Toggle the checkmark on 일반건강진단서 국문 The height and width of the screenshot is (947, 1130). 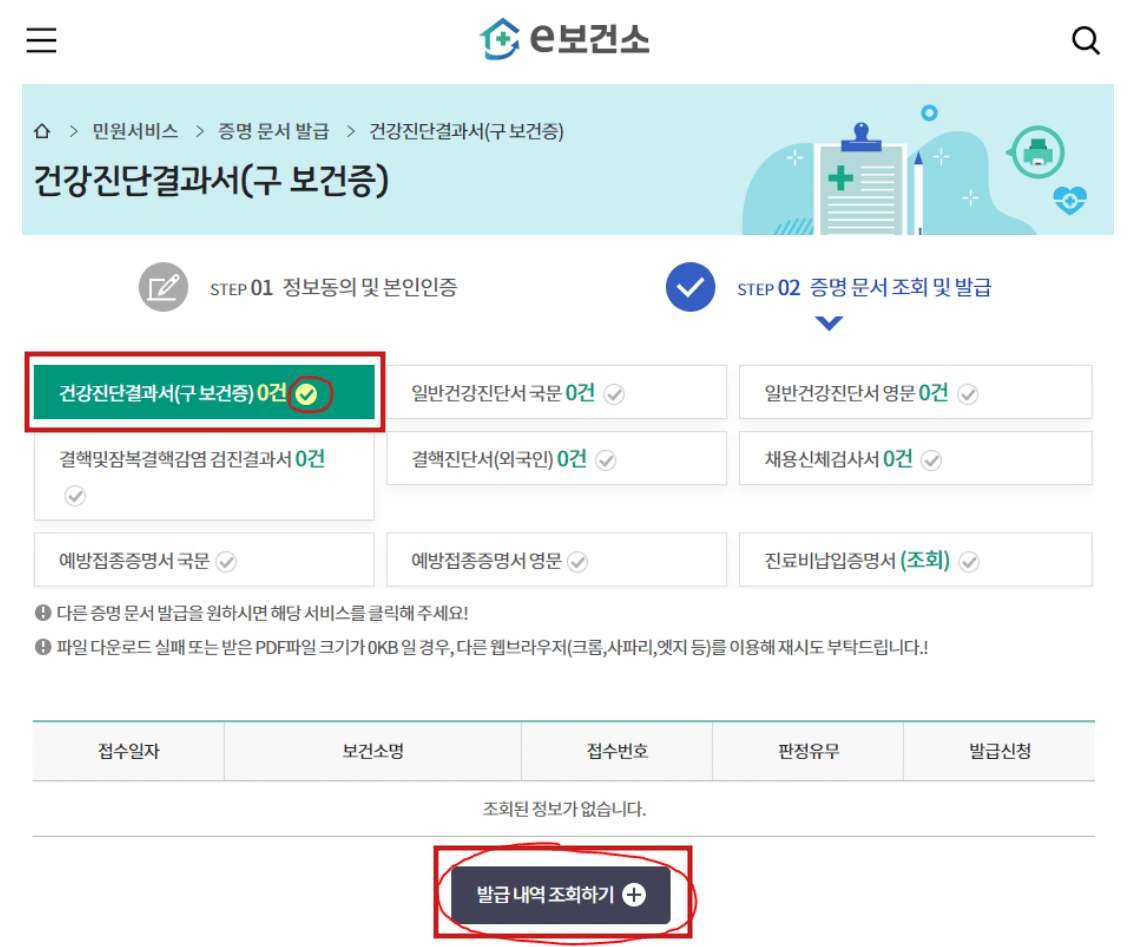(x=615, y=393)
